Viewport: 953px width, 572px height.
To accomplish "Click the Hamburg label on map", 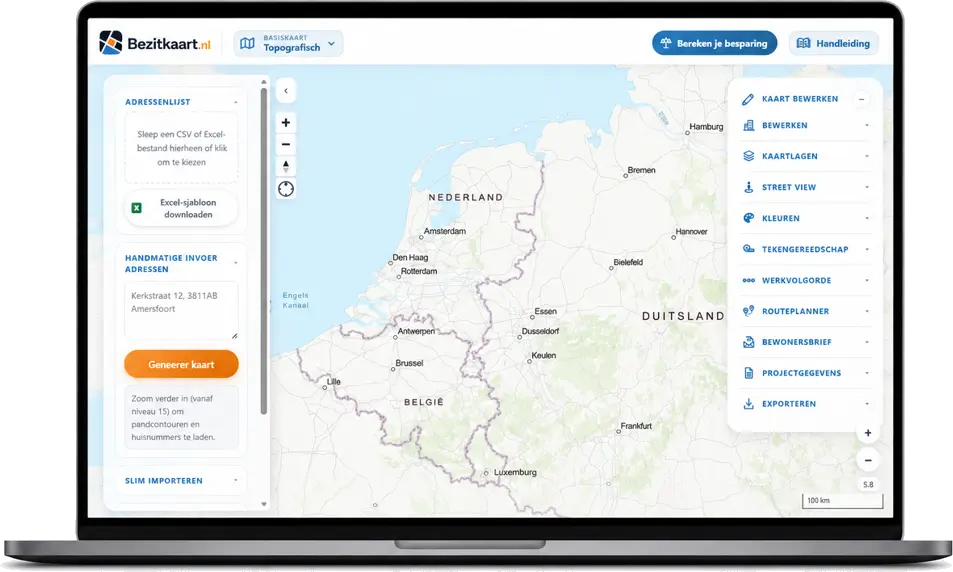I will point(706,126).
